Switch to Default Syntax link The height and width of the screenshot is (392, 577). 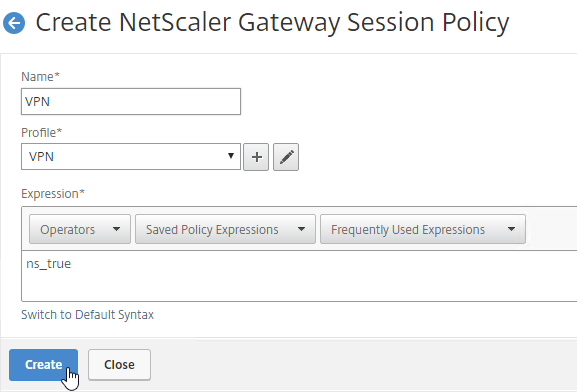[88, 315]
